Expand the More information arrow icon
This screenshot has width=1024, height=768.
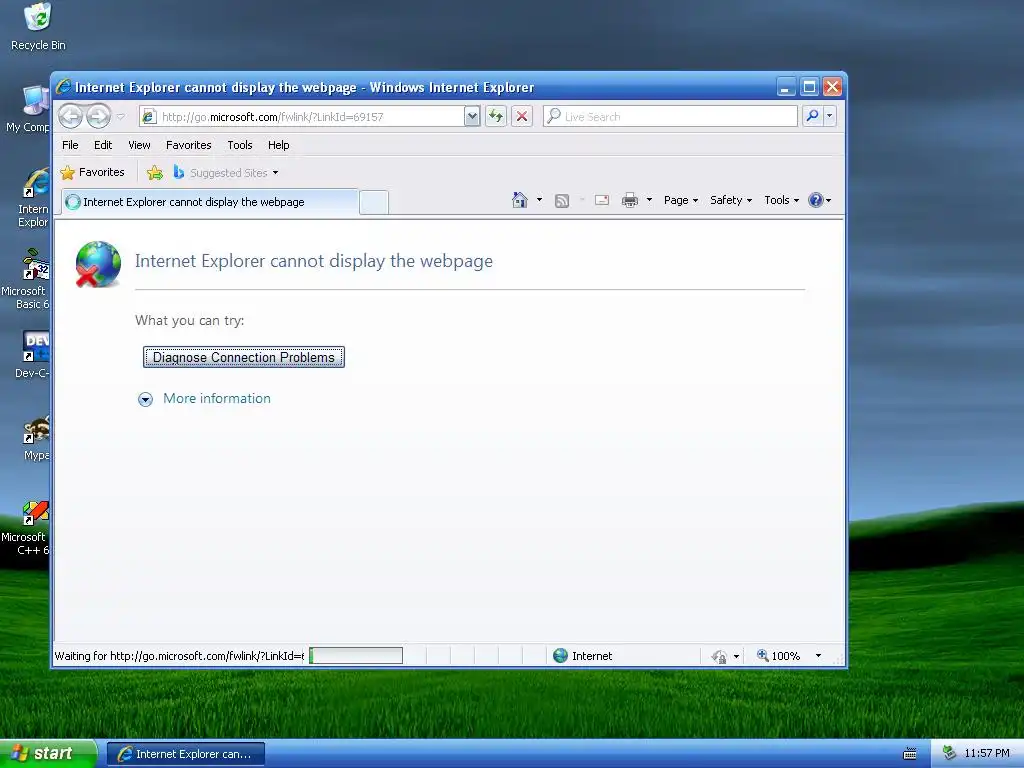pos(145,399)
